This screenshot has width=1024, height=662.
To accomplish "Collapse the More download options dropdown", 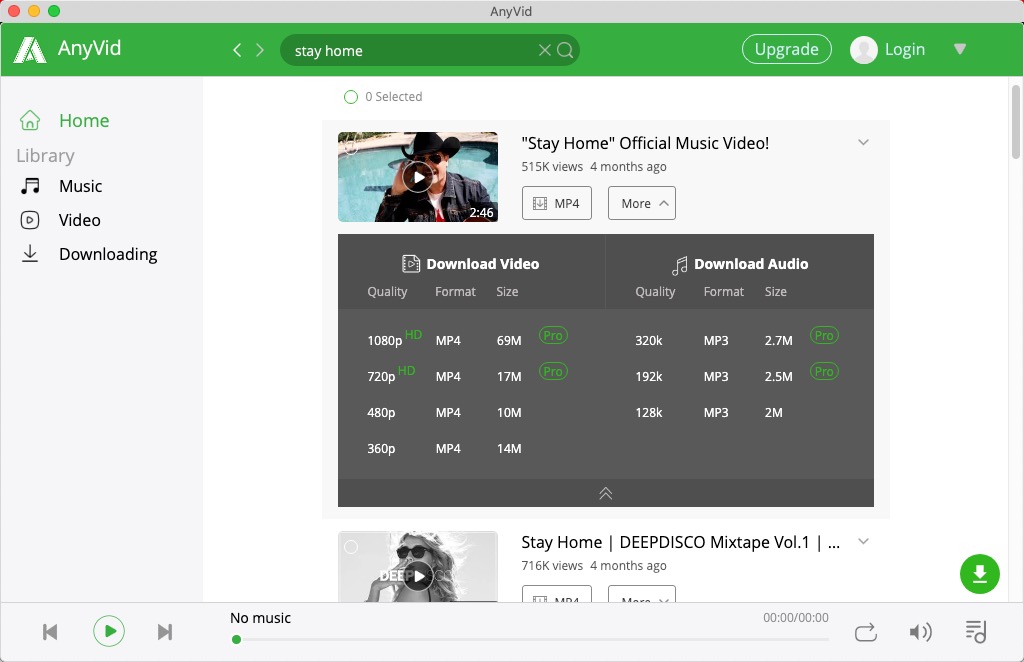I will 641,203.
